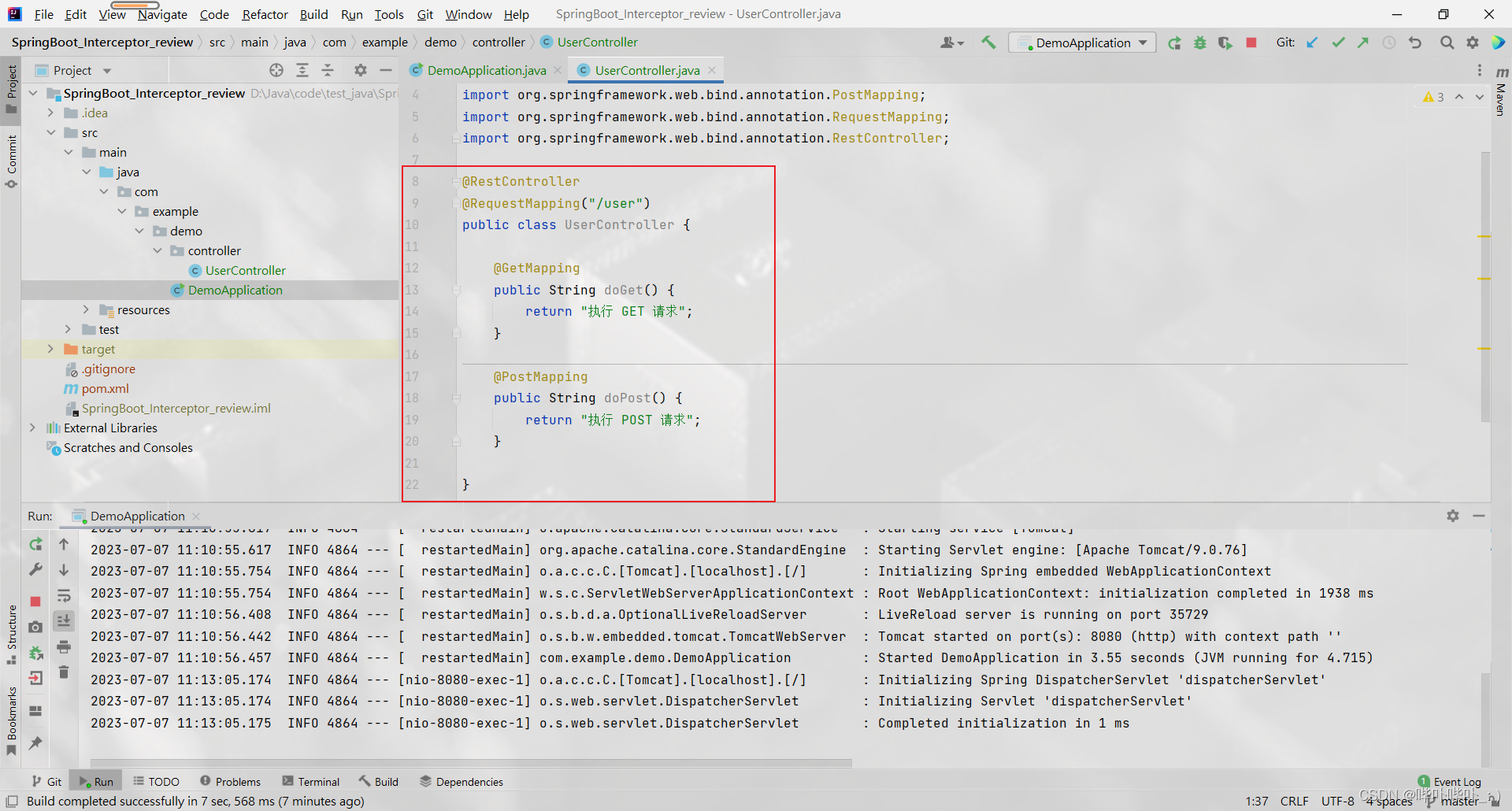Rerun DemoApplication from Run panel sidebar
This screenshot has height=811, width=1512.
pos(35,544)
